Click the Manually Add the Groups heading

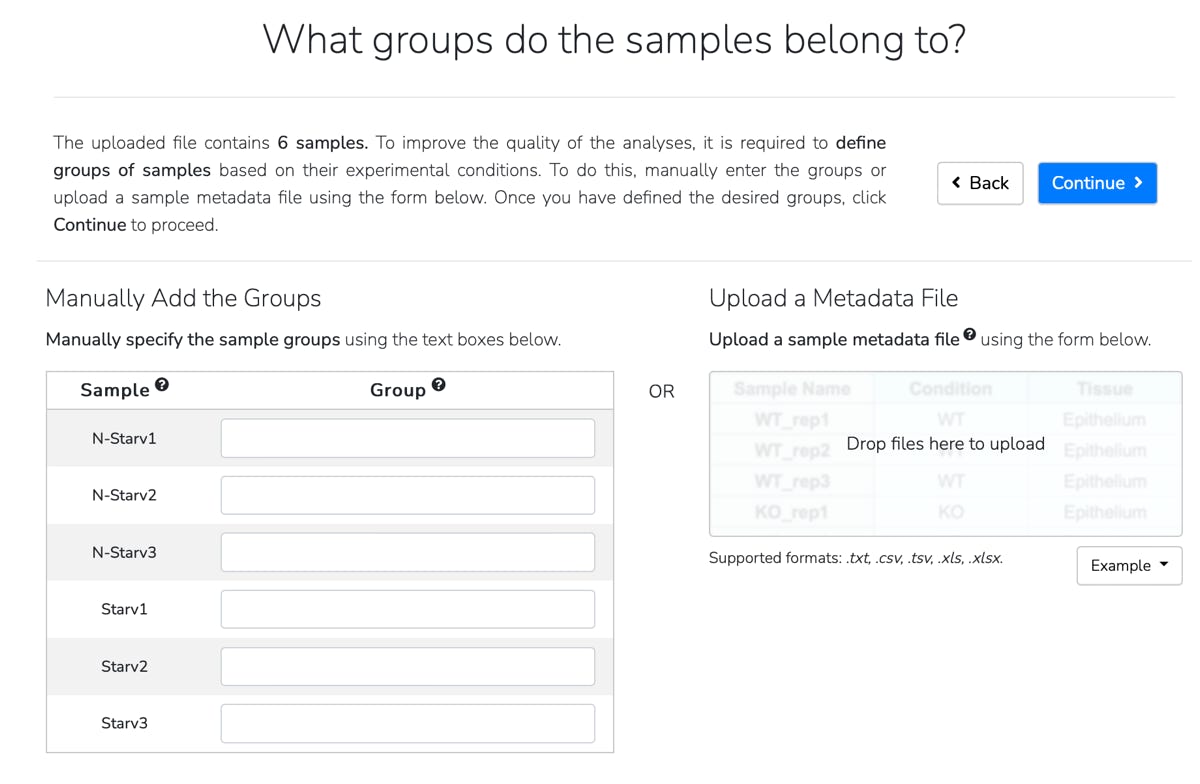(183, 298)
